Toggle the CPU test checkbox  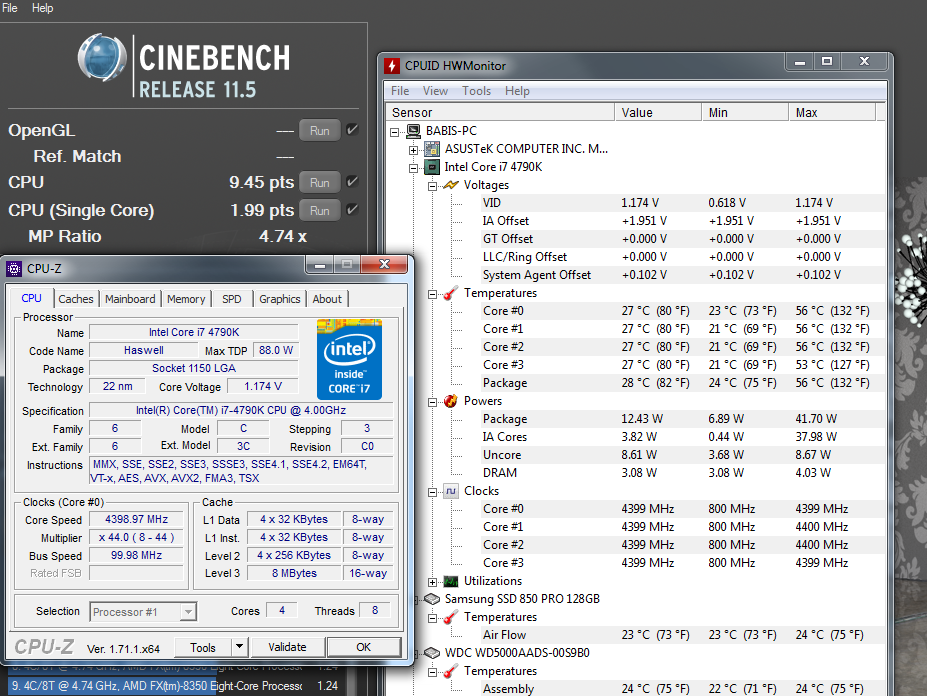pyautogui.click(x=352, y=182)
